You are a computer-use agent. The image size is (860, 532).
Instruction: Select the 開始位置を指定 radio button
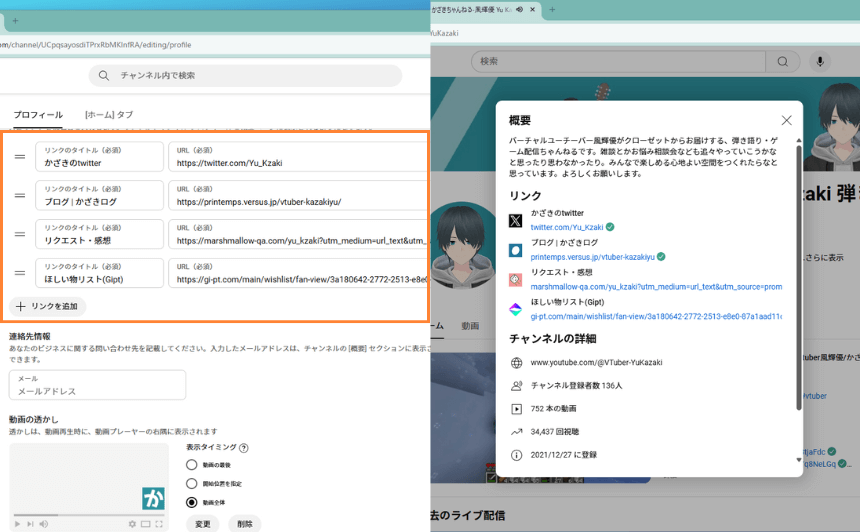pos(191,483)
